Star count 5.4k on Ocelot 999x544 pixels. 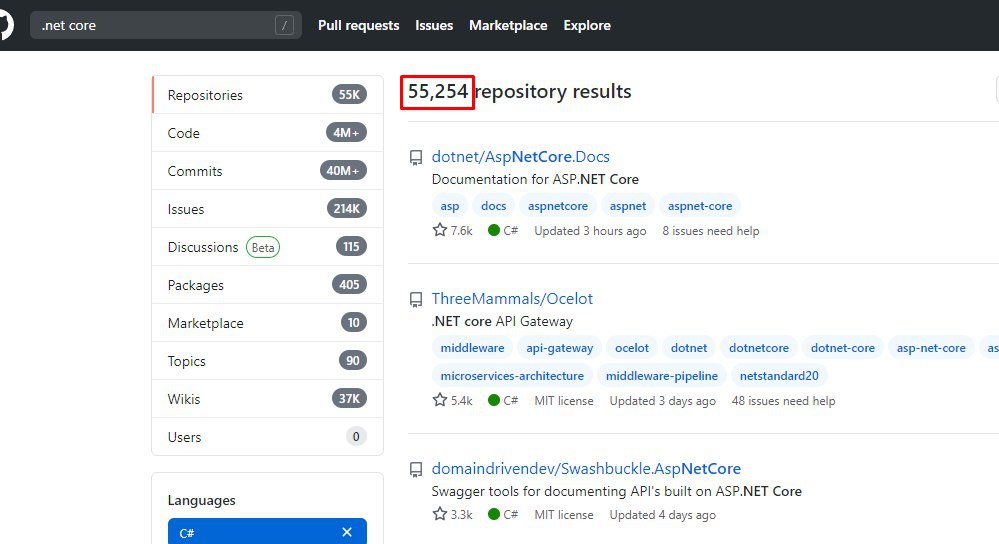tap(453, 401)
